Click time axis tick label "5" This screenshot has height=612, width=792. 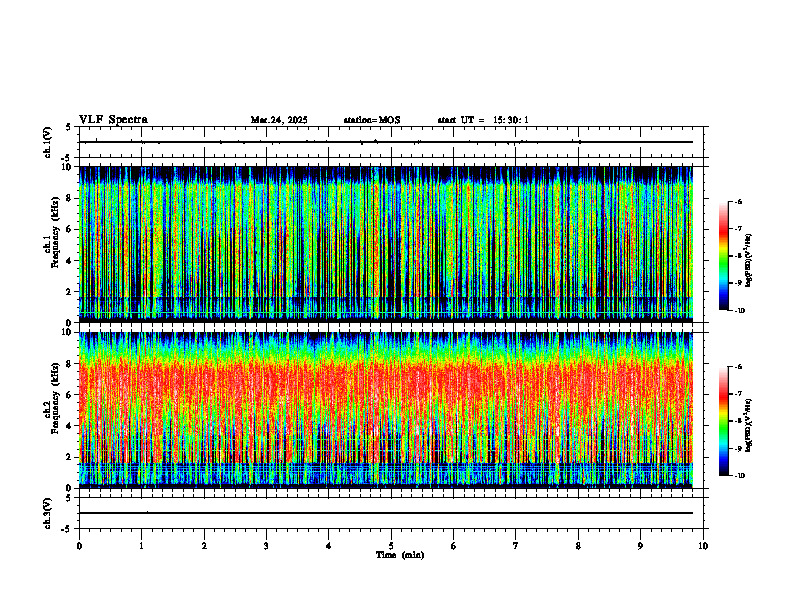pos(391,546)
